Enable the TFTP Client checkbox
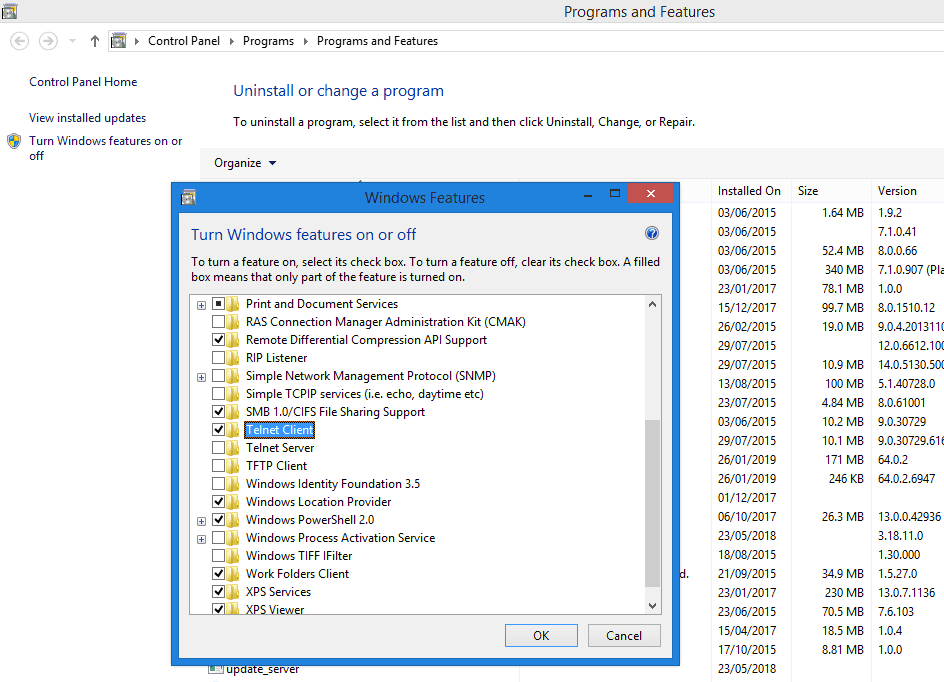This screenshot has height=682, width=944. tap(219, 466)
